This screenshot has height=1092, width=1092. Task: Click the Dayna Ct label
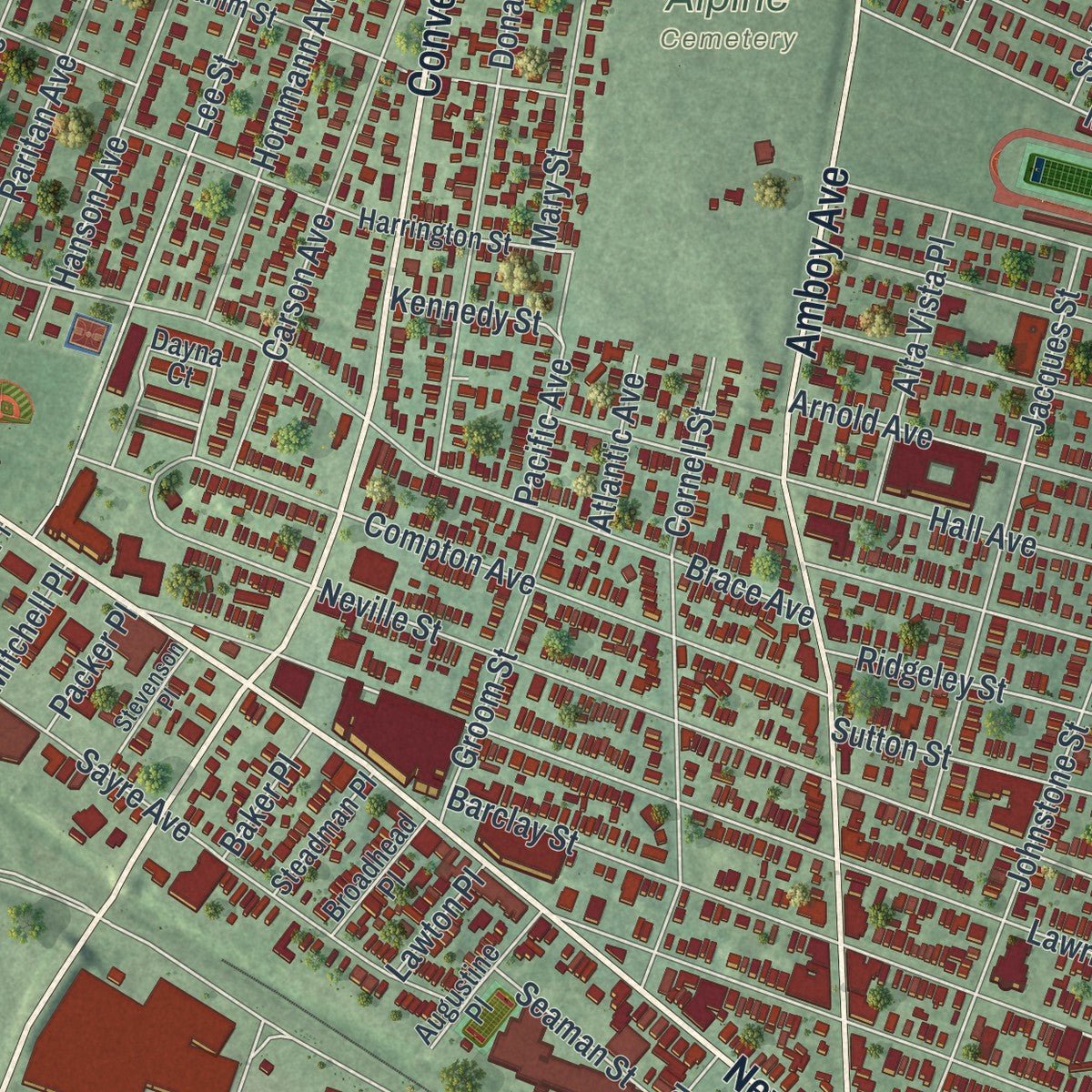(186, 358)
